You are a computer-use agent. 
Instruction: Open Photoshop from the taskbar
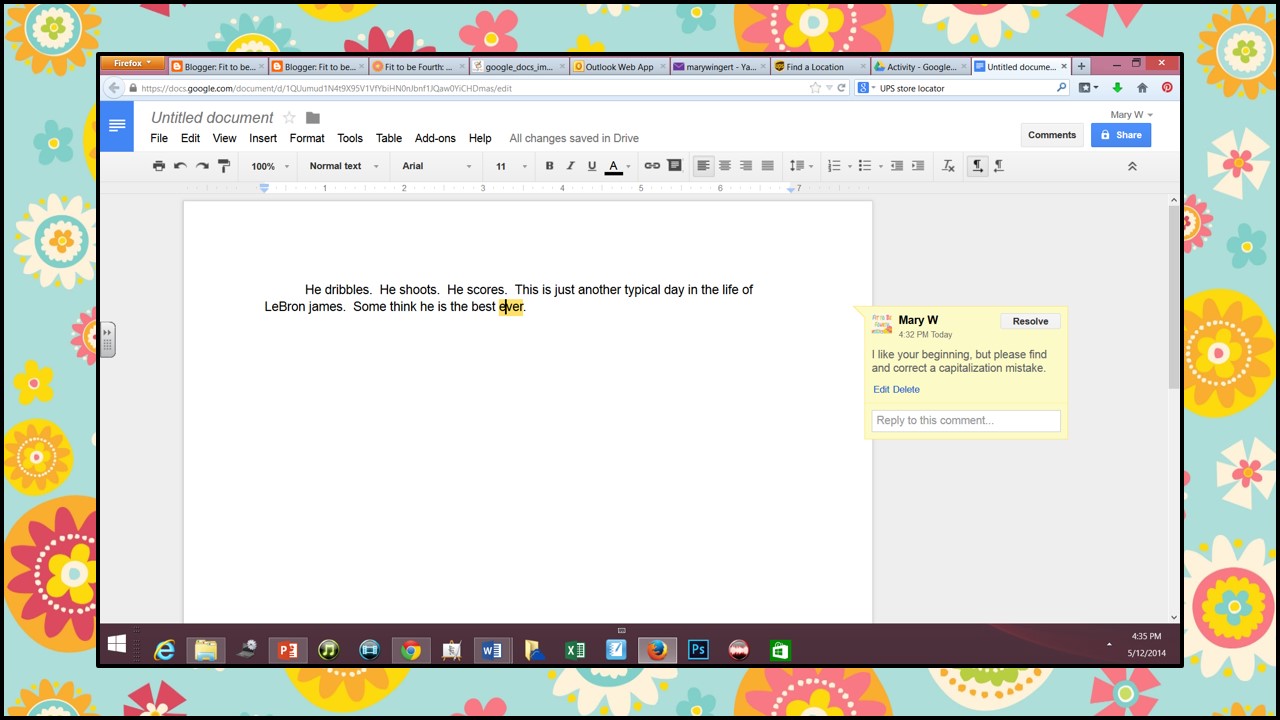(698, 650)
